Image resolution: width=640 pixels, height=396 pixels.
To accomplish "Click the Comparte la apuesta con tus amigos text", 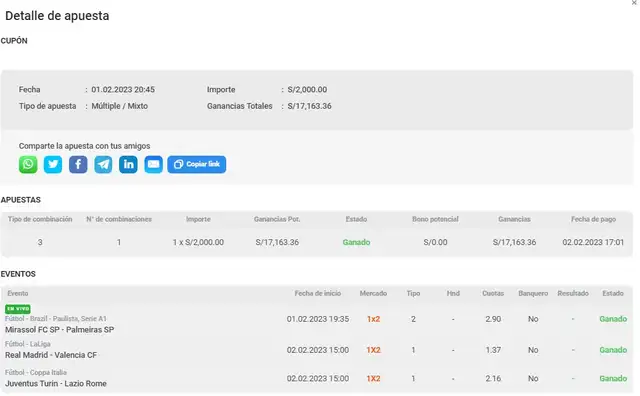I will tap(84, 146).
